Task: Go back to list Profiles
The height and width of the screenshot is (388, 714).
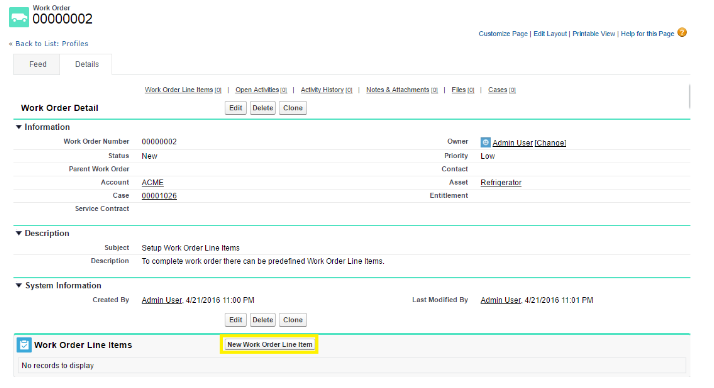Action: point(51,44)
